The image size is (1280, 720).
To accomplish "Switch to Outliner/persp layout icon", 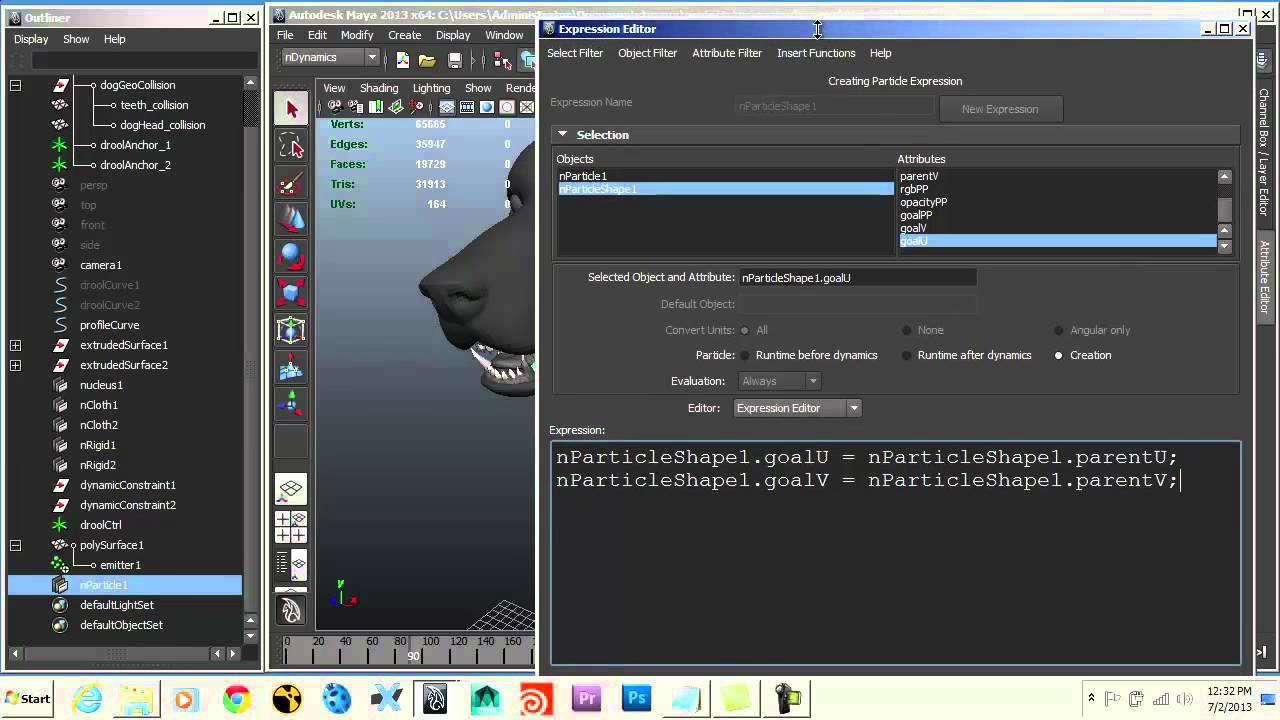I will 291,565.
